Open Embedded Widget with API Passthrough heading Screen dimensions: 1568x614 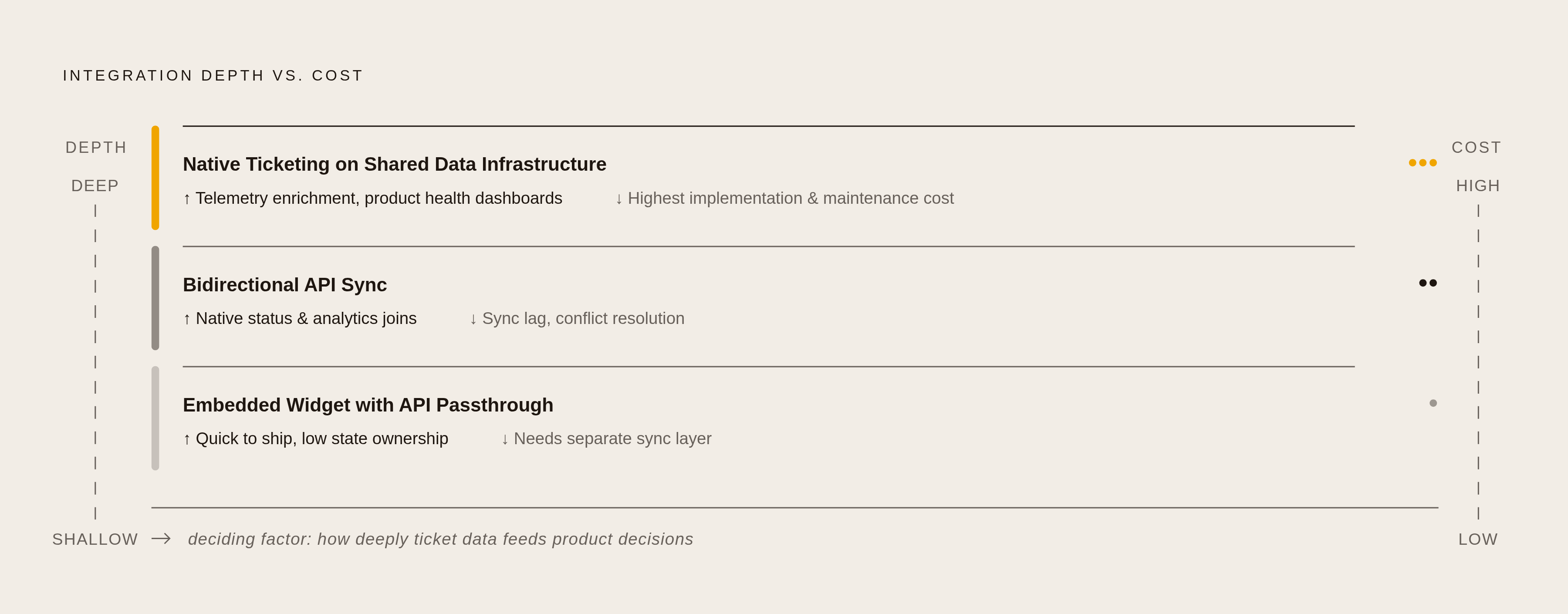[x=368, y=405]
